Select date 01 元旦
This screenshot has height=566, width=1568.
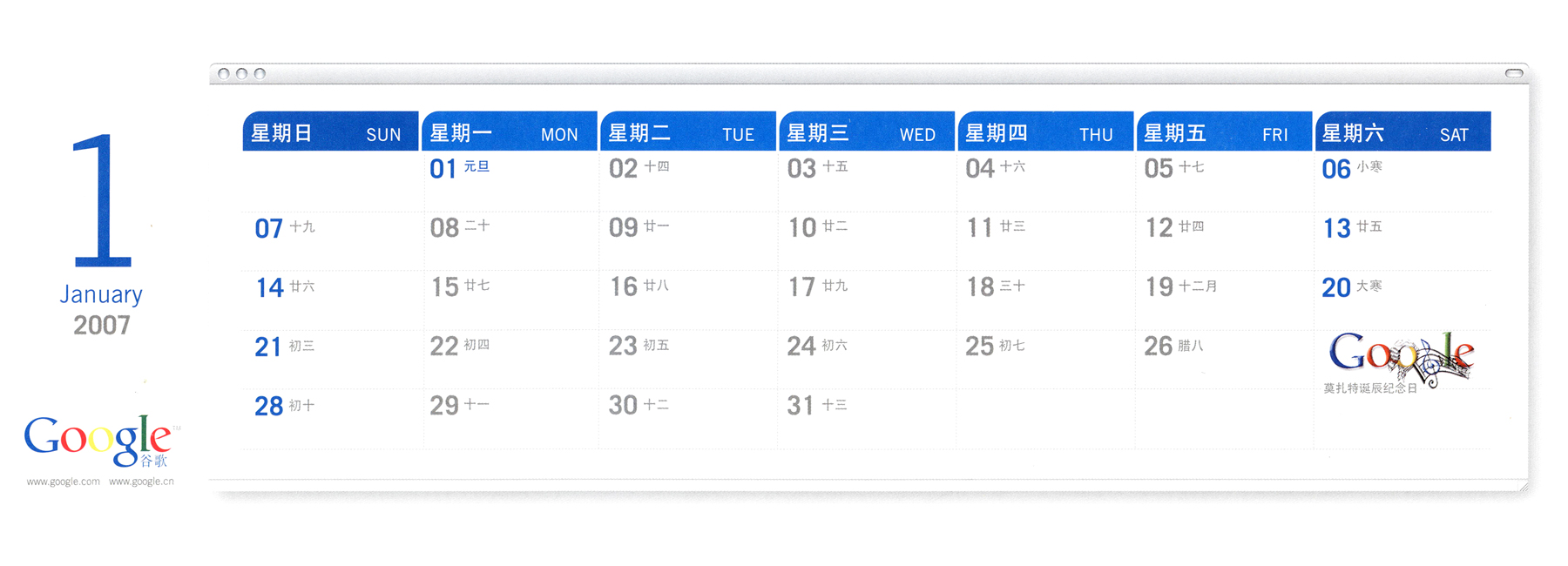459,168
